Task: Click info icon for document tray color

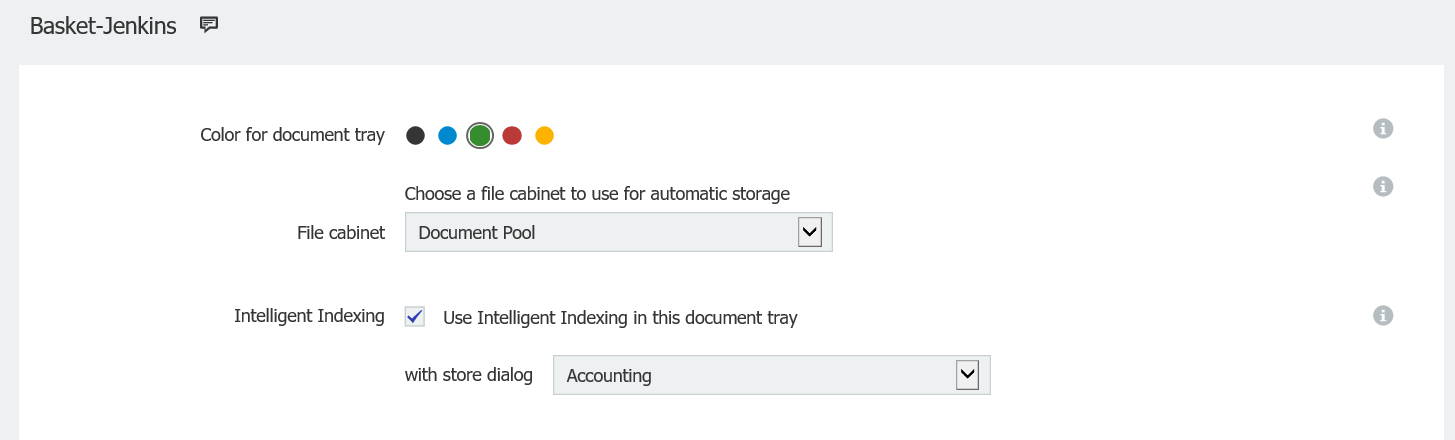Action: (x=1383, y=128)
